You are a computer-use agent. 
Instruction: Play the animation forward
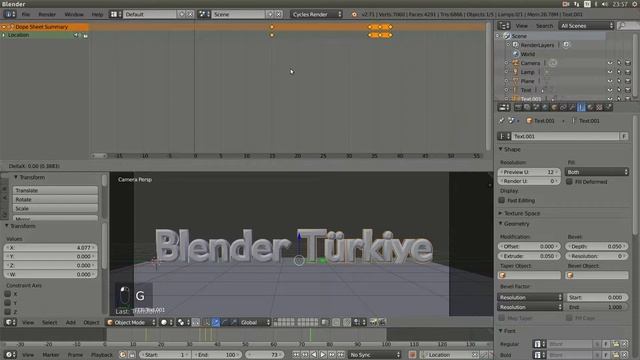(323, 355)
